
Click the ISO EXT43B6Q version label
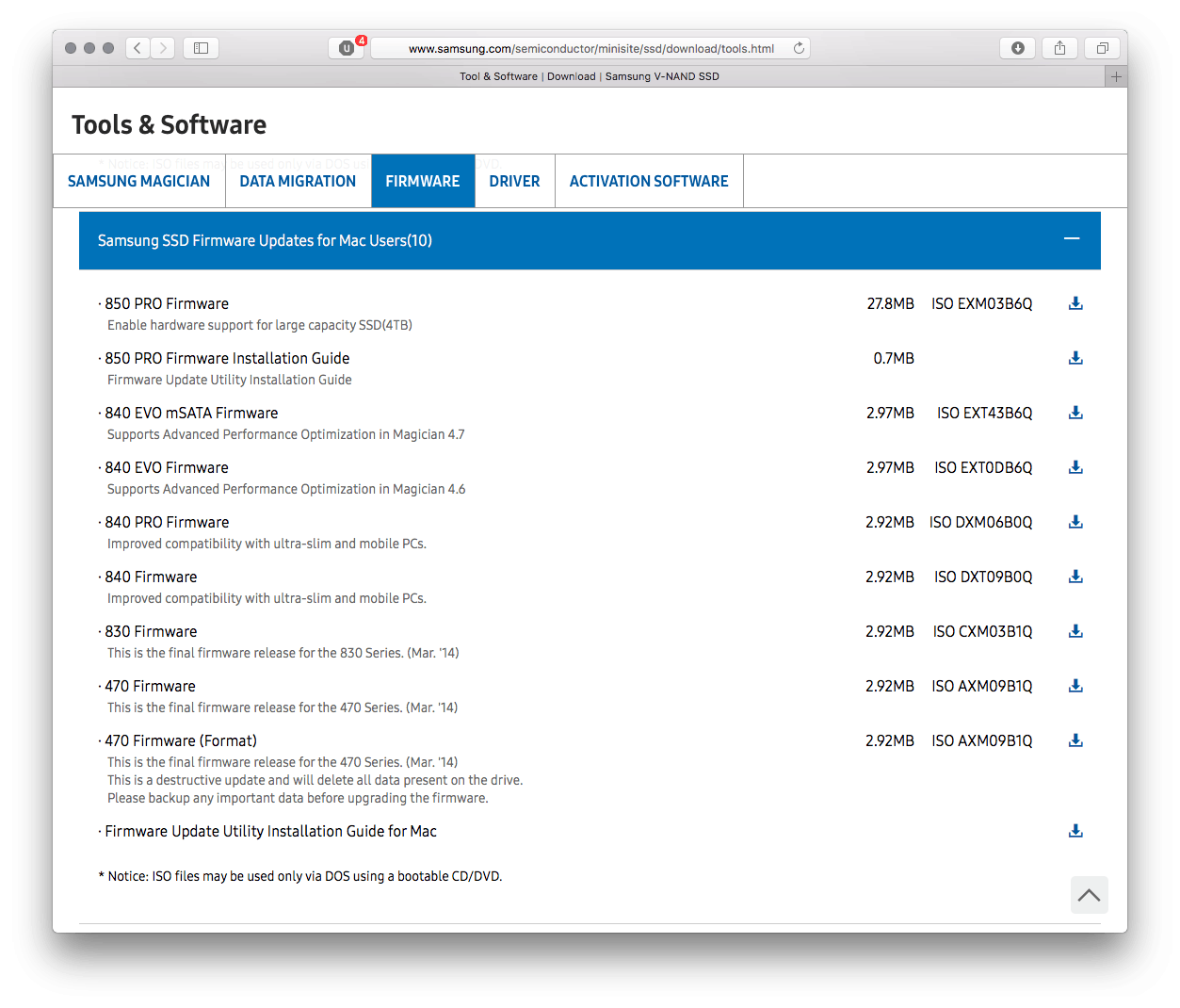pos(985,413)
